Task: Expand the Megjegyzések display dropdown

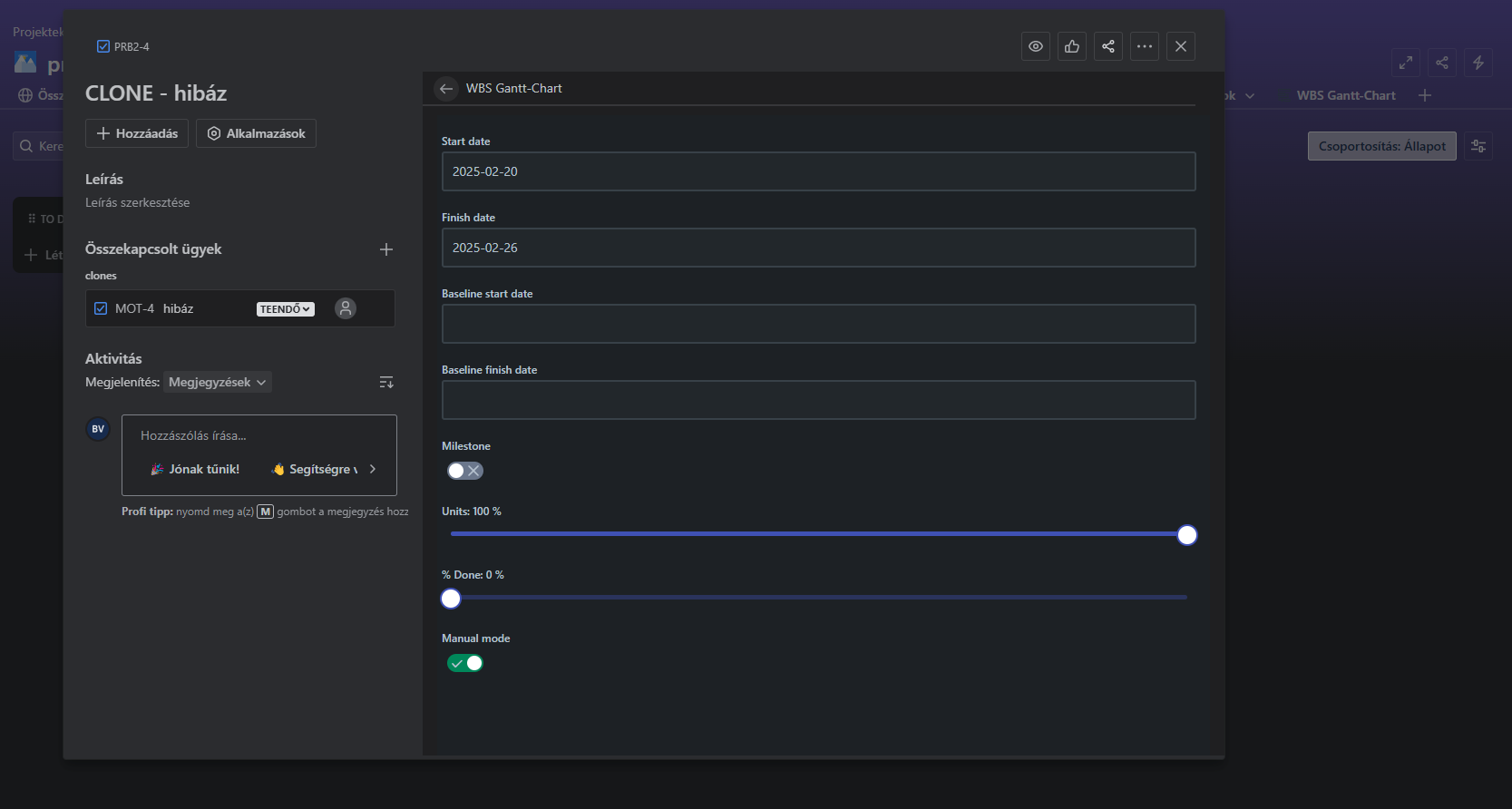Action: 218,383
